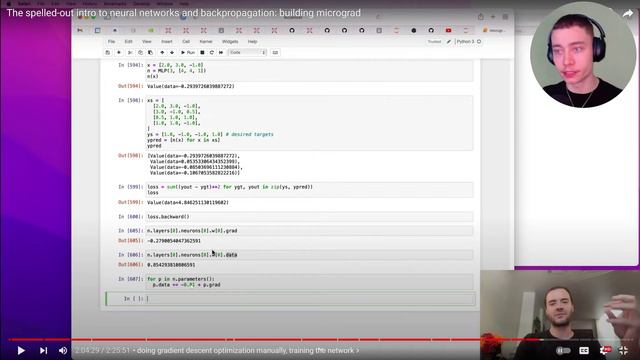
Task: Click the w[0].grad code cell
Action: coord(309,231)
